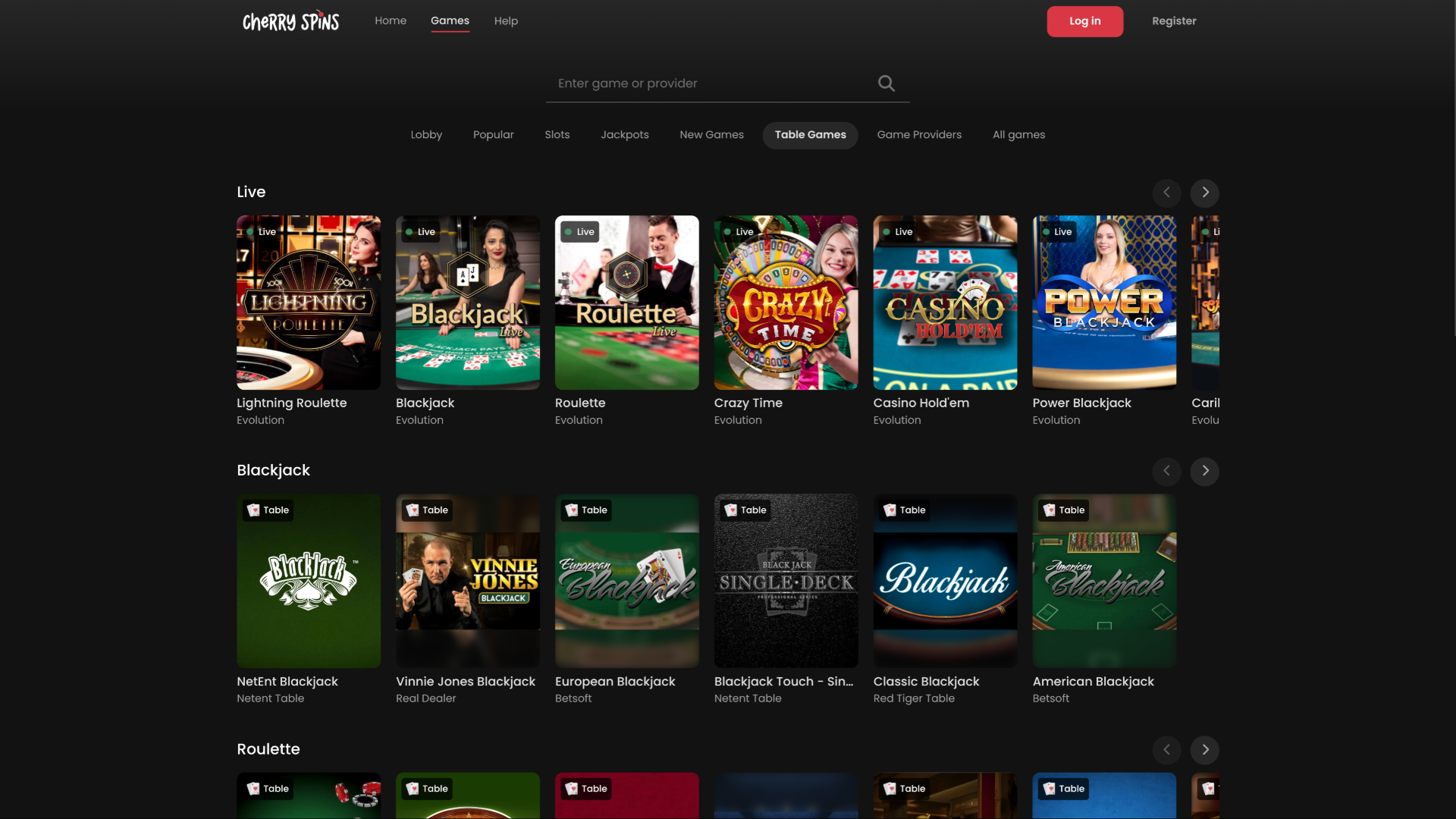Viewport: 1456px width, 819px height.
Task: Click the Cherry Spins logo
Action: (290, 20)
